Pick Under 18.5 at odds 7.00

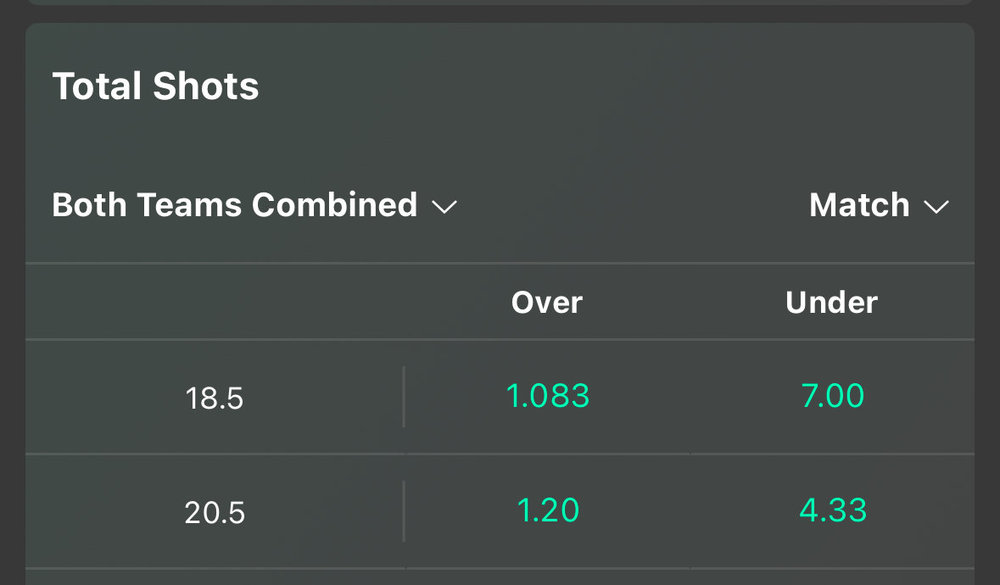click(832, 397)
